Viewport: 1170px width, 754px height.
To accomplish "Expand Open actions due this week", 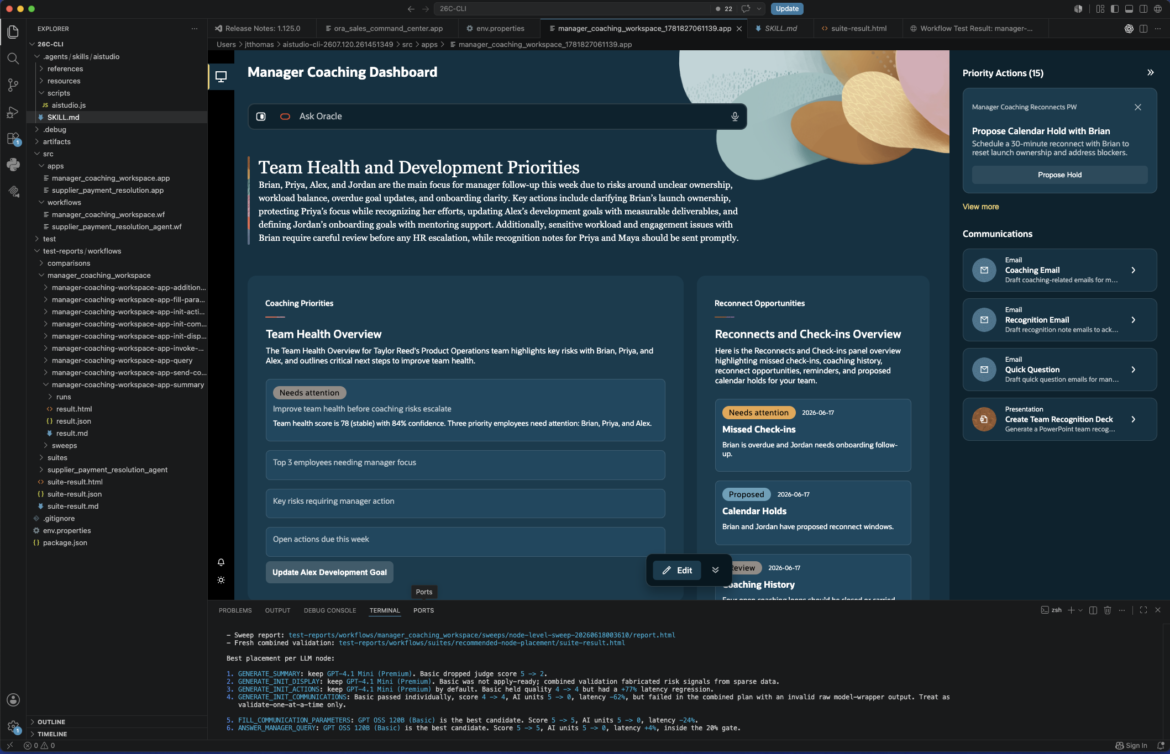I will pyautogui.click(x=465, y=540).
